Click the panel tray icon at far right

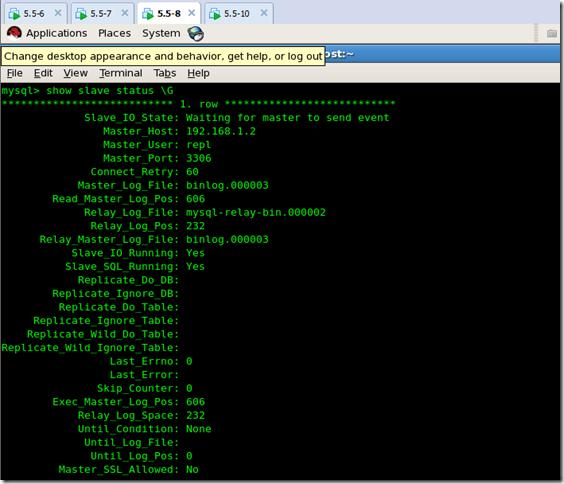(x=552, y=33)
